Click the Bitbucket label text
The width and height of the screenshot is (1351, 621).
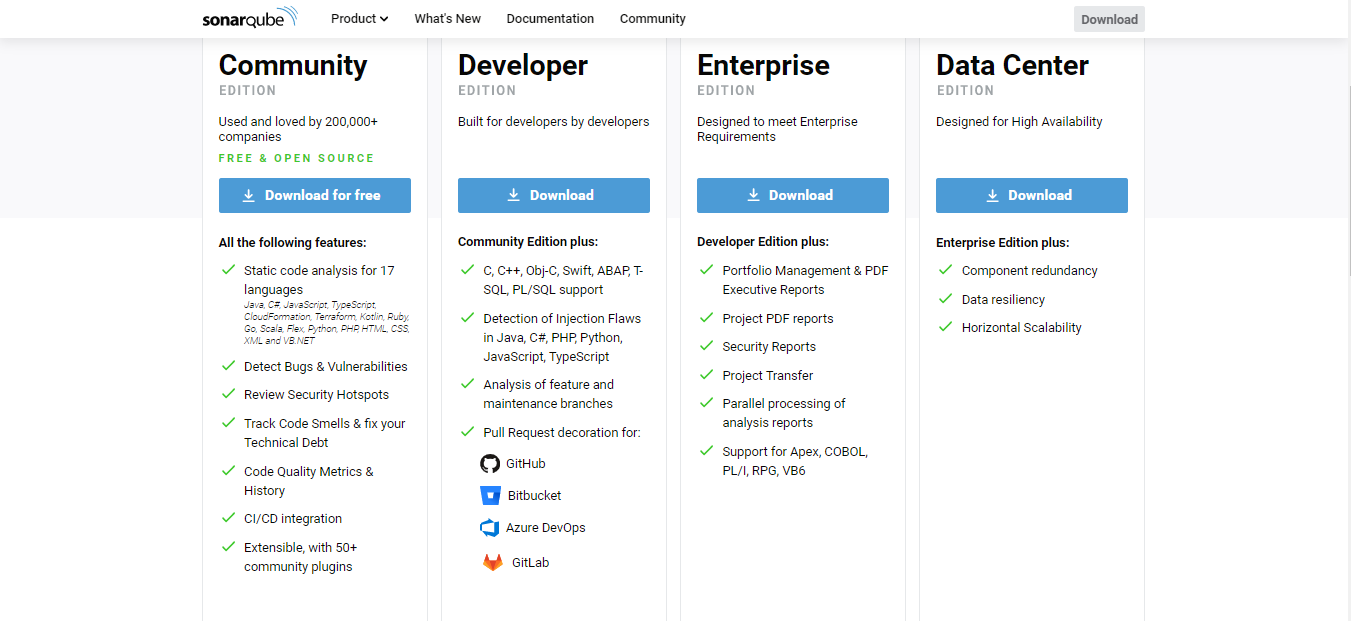tap(535, 496)
